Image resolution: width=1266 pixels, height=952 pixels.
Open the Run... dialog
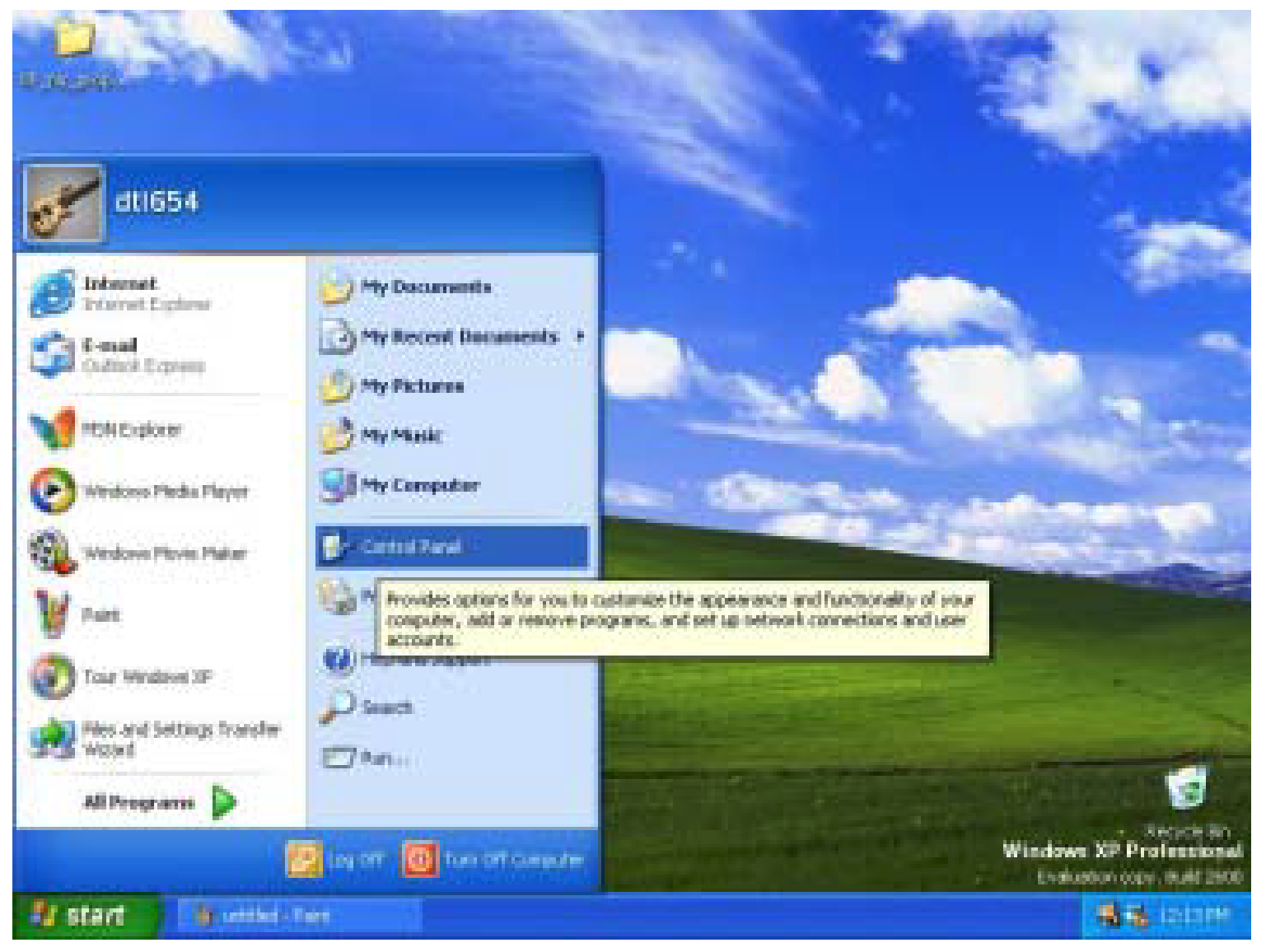click(366, 757)
